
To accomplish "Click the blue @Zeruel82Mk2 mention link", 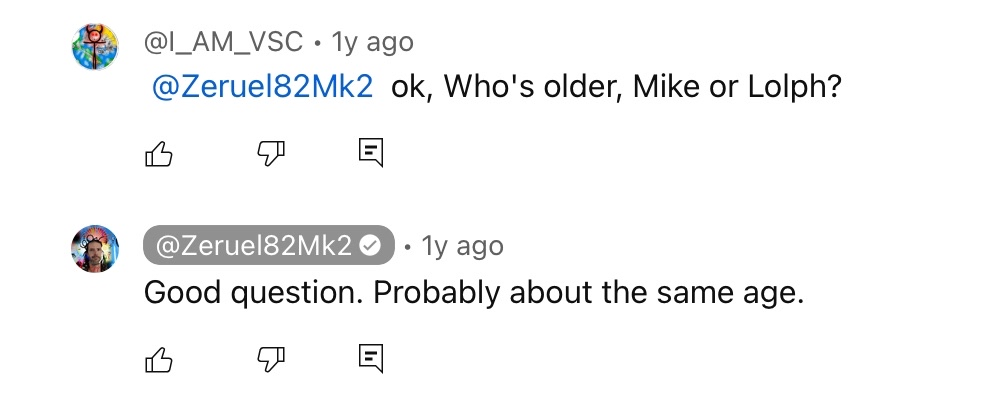I will point(263,87).
